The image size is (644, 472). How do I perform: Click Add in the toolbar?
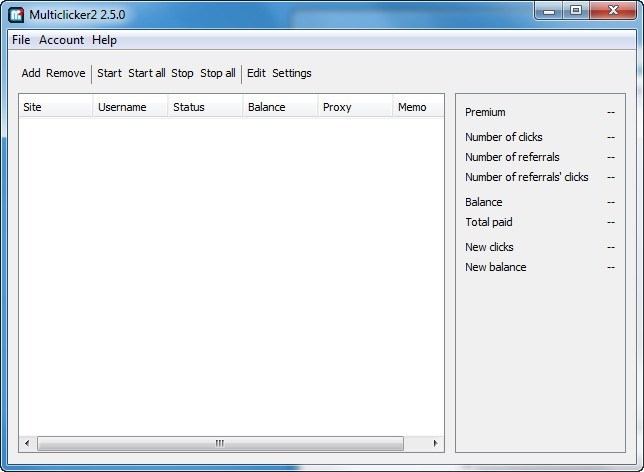tap(31, 73)
